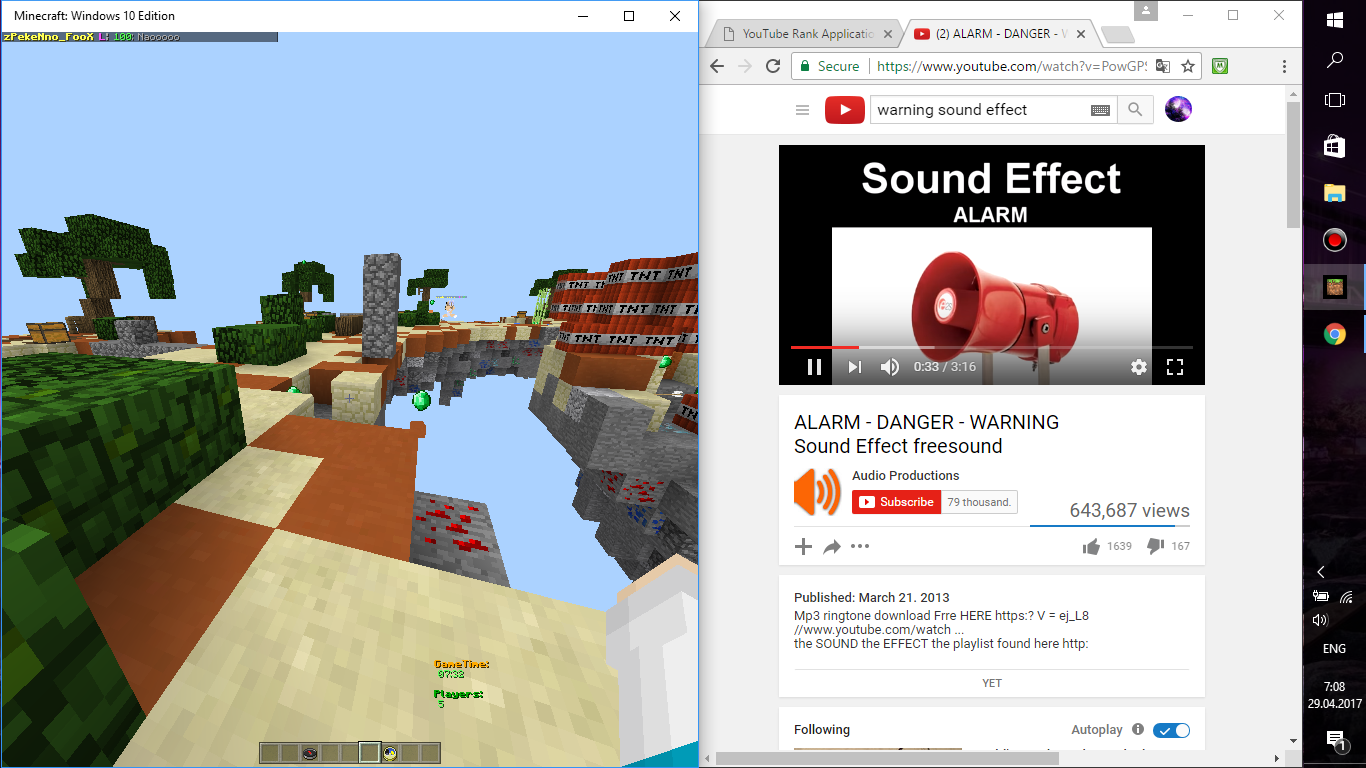The width and height of the screenshot is (1366, 768).
Task: Dislike the video with thumbs down
Action: tap(1155, 546)
